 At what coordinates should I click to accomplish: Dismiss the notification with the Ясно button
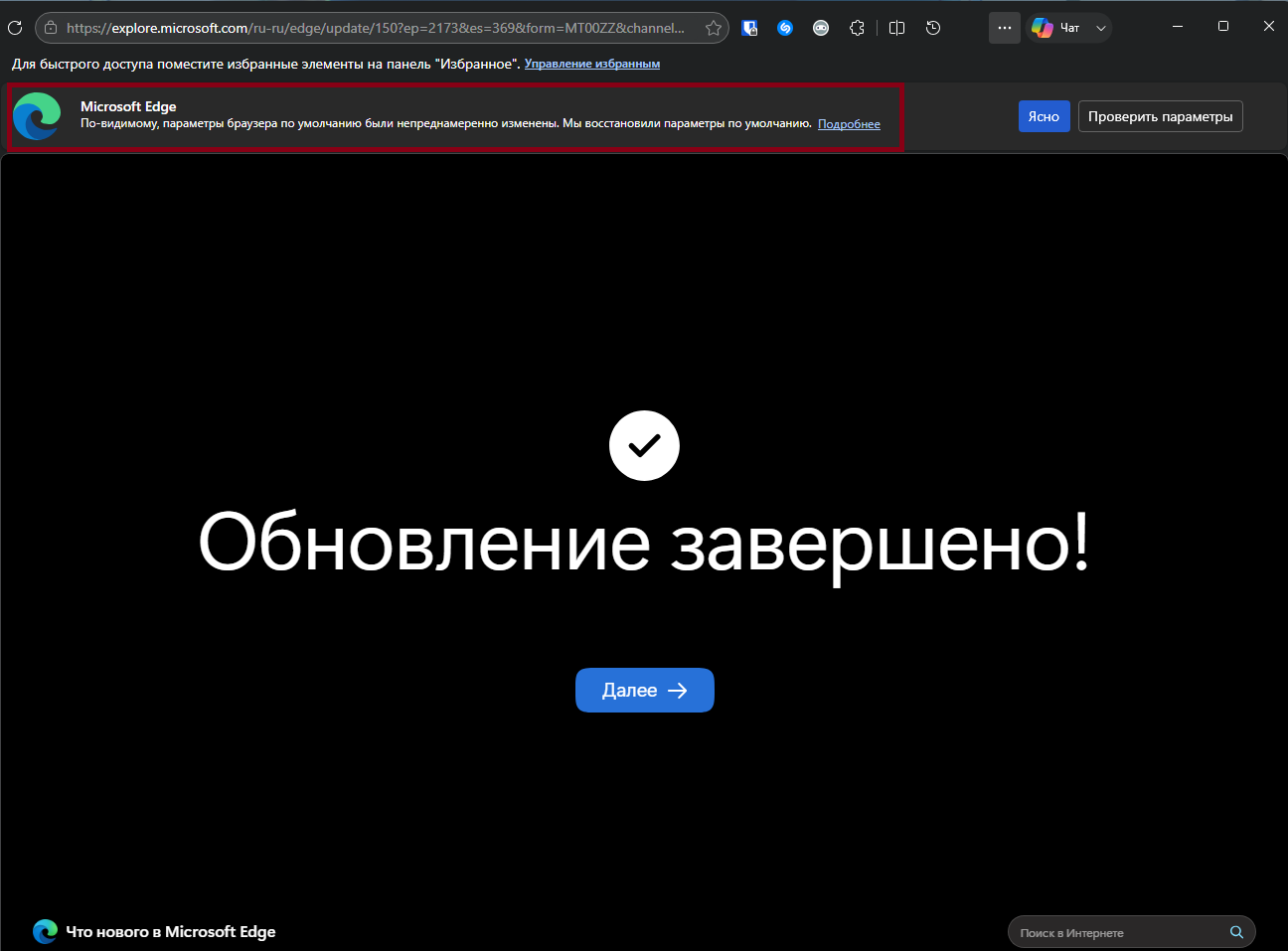1044,116
